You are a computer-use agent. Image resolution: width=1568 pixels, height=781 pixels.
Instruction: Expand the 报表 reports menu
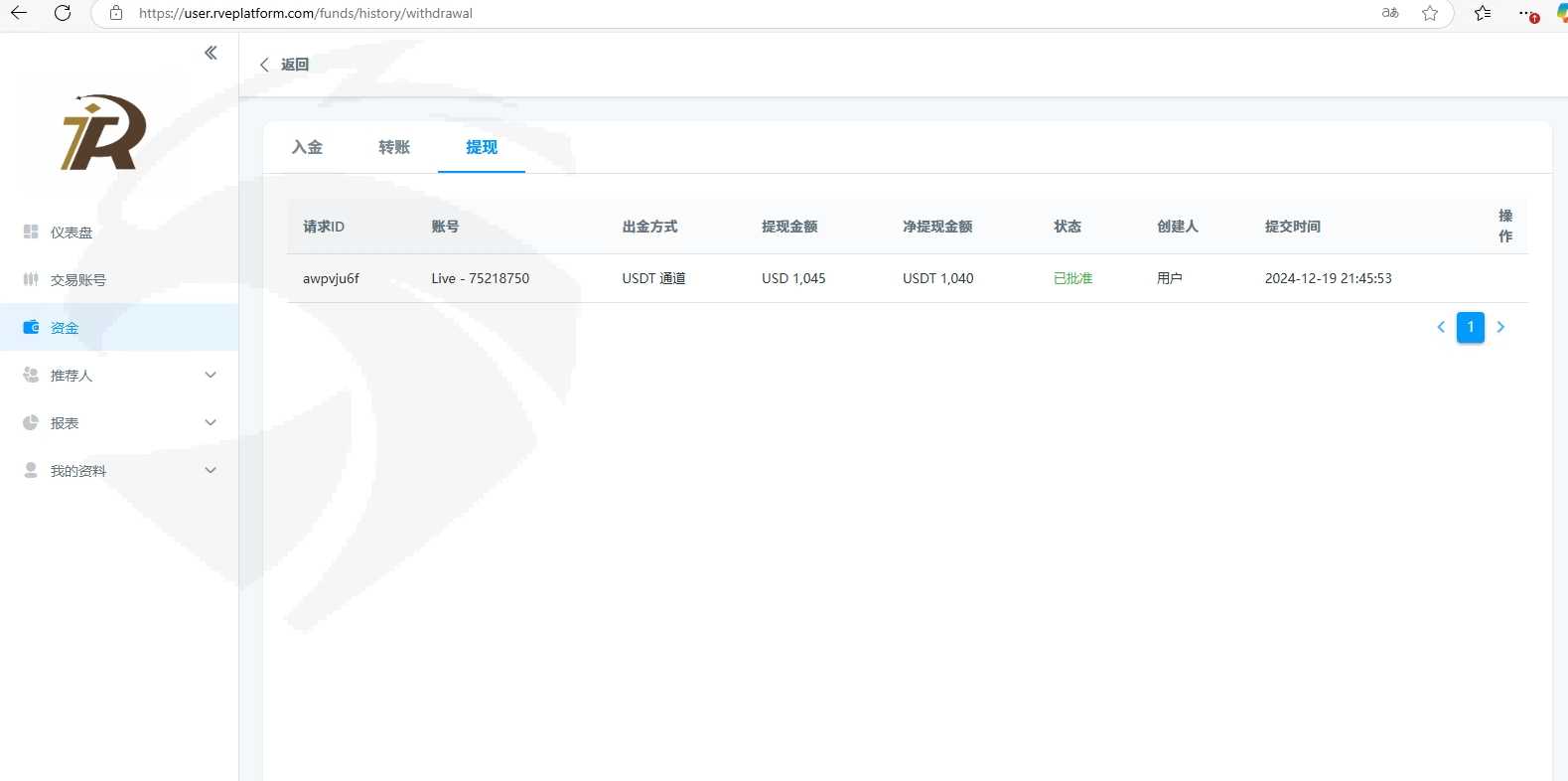tap(119, 423)
